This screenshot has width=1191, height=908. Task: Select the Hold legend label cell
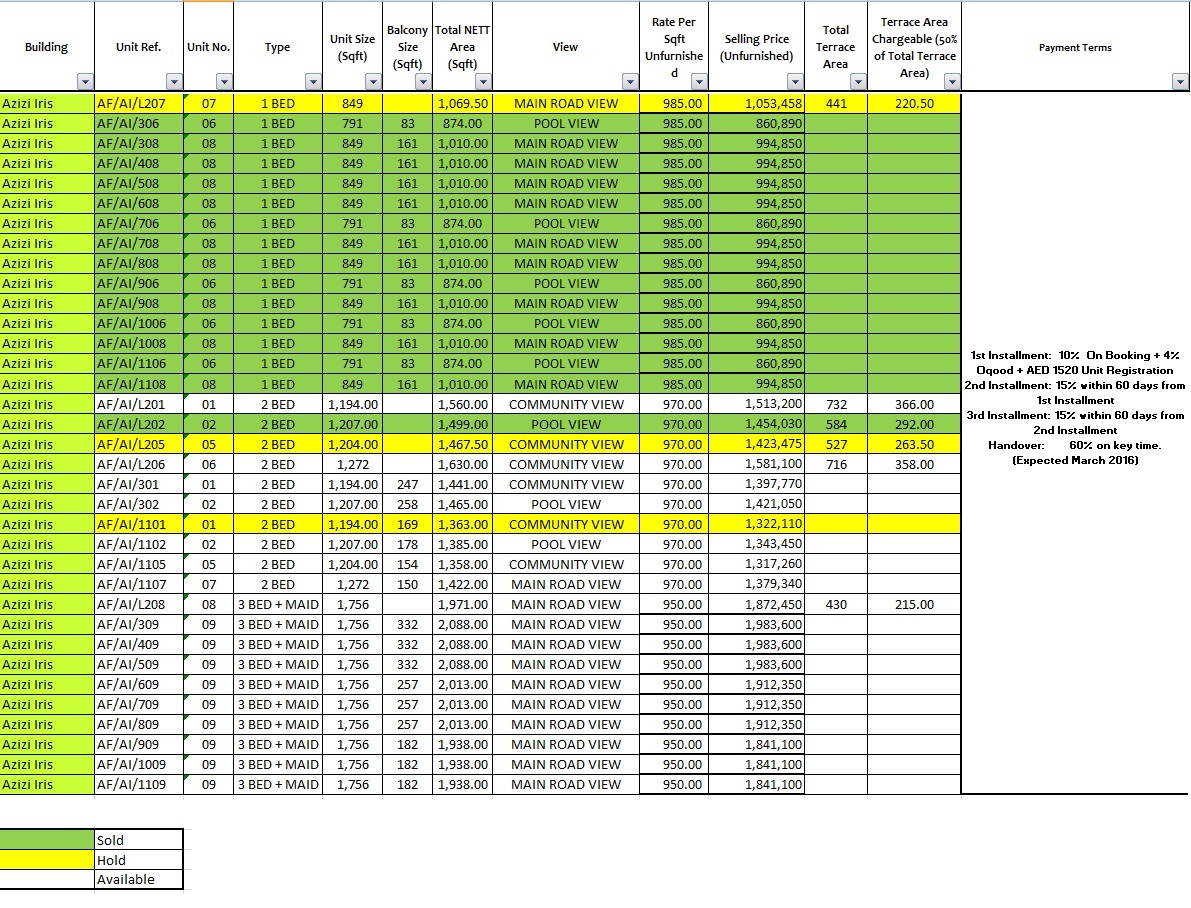coord(139,859)
